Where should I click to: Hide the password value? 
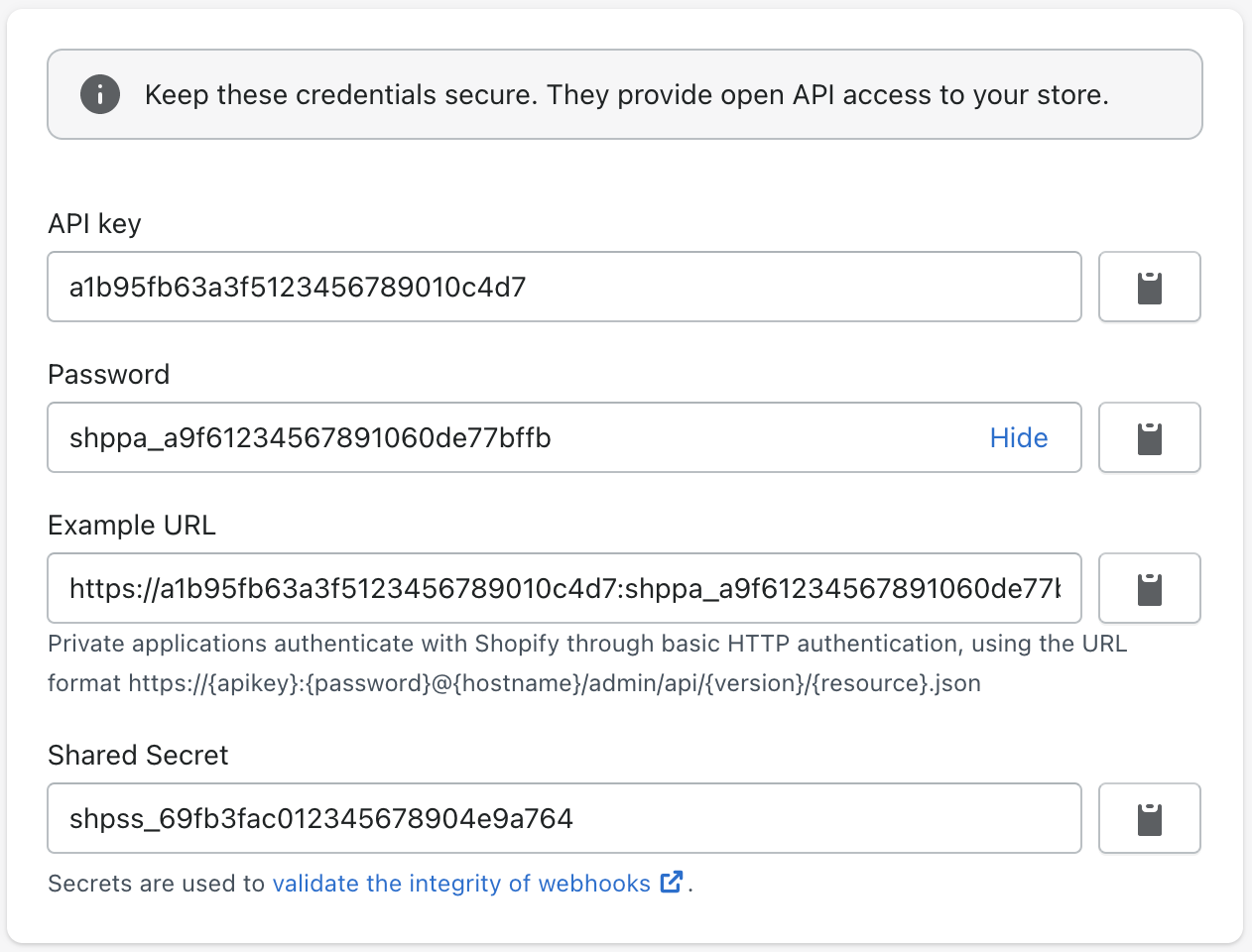tap(1019, 437)
